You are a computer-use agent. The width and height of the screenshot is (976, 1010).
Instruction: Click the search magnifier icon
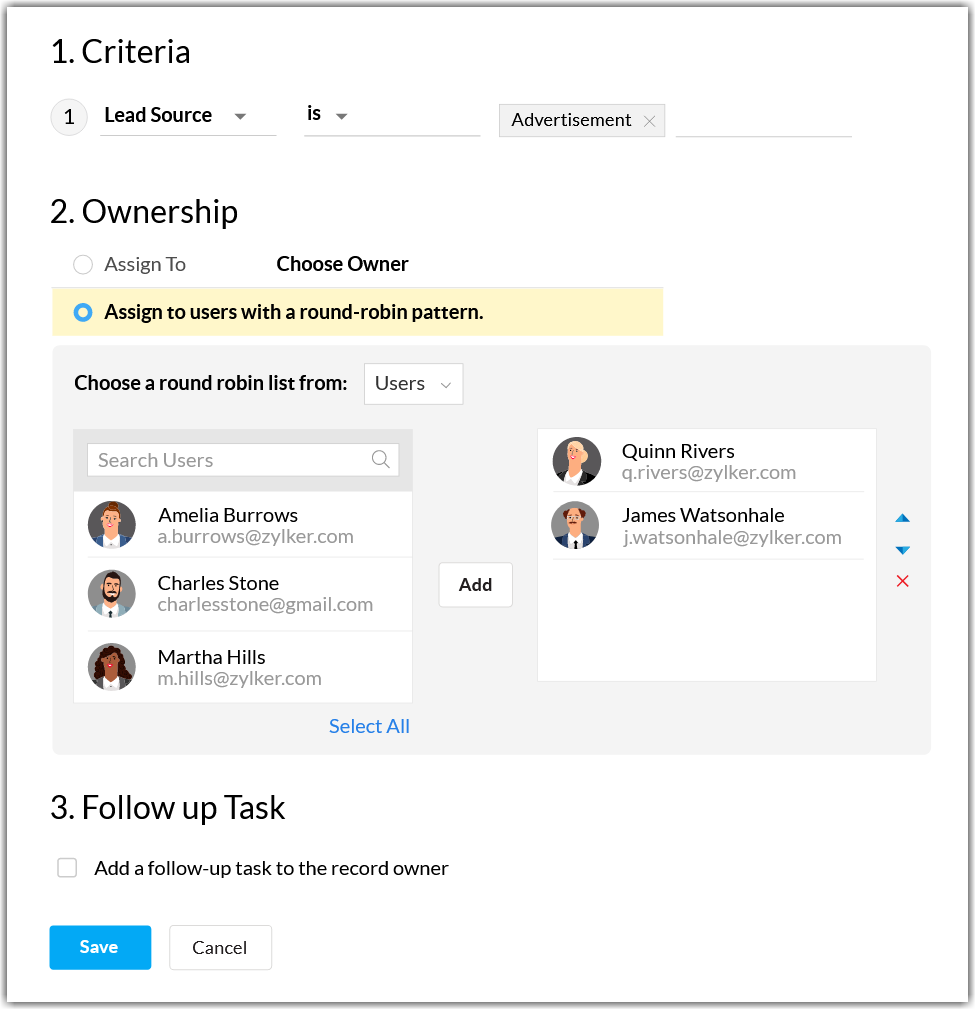coord(381,459)
